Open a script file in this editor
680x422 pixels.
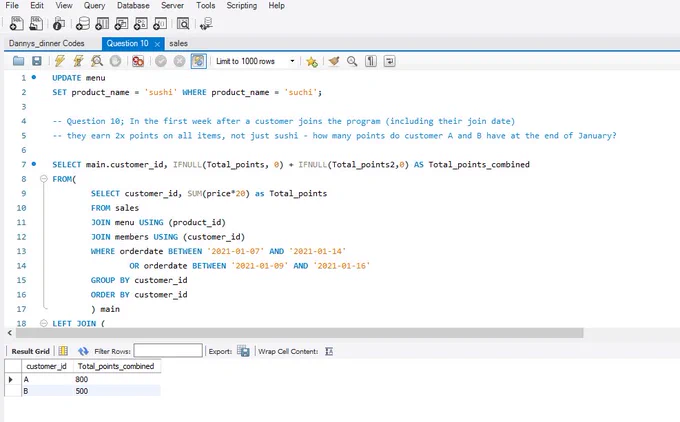[18, 61]
